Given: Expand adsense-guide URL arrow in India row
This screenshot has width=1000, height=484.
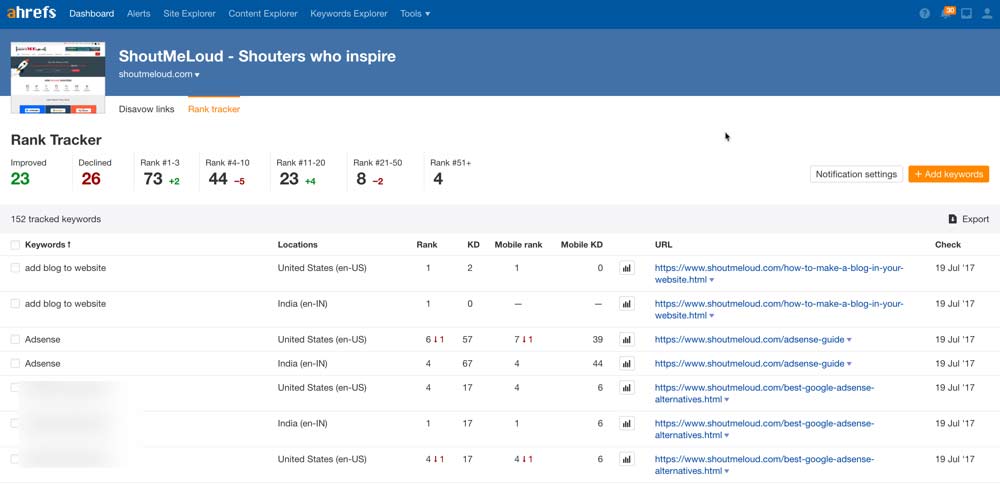Looking at the screenshot, I should (x=849, y=364).
